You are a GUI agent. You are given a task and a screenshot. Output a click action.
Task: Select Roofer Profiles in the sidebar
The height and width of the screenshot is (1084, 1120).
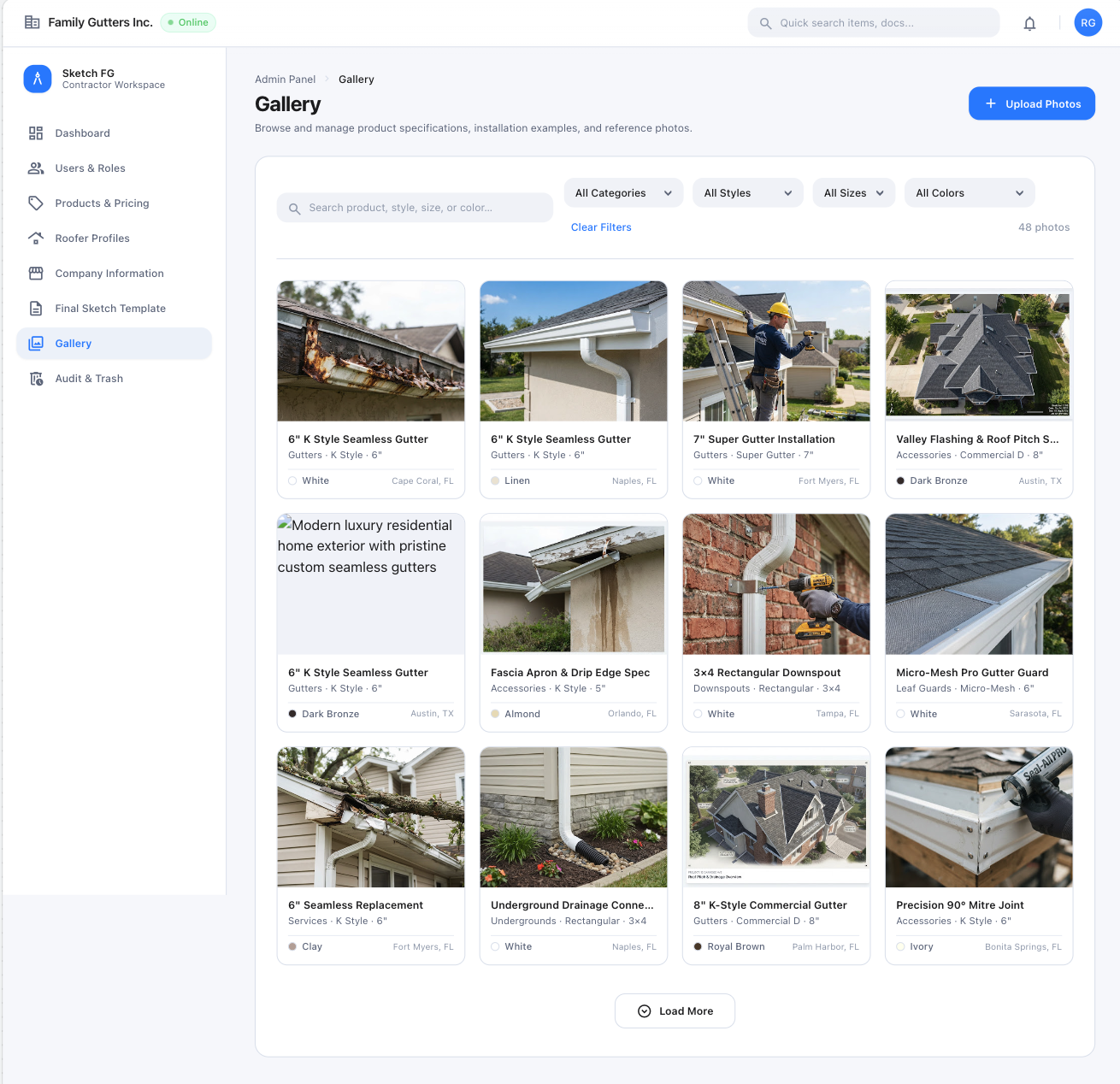coord(114,239)
